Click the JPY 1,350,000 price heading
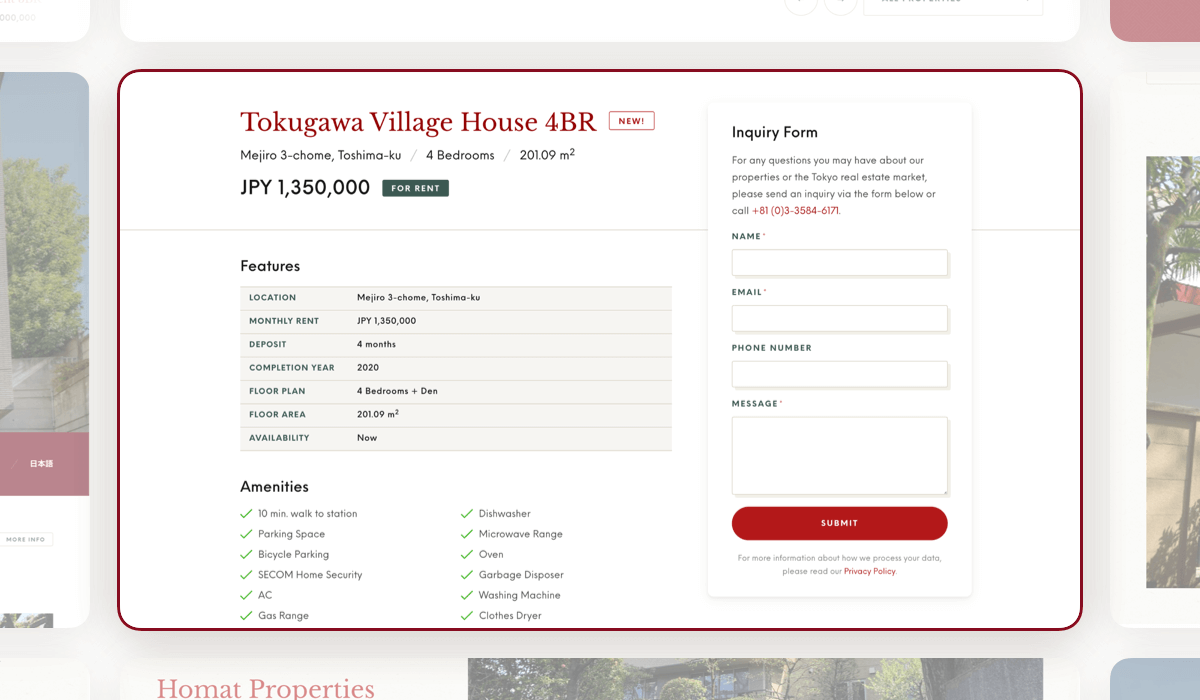 click(x=305, y=187)
